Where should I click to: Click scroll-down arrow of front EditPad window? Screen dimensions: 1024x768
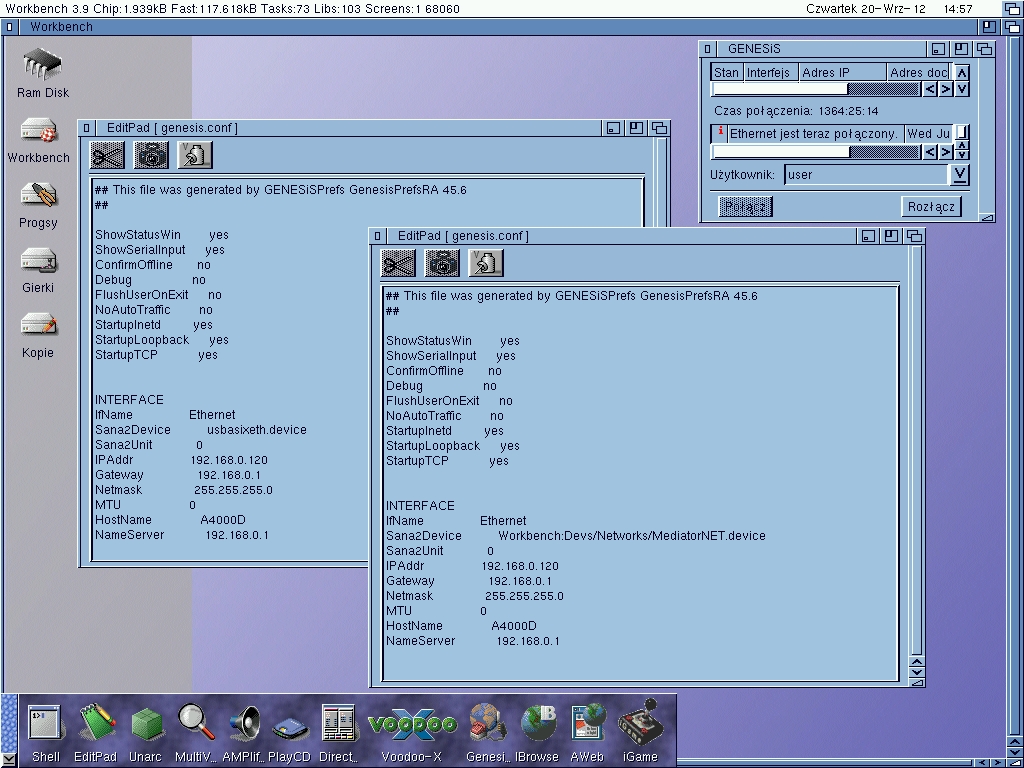click(x=917, y=673)
